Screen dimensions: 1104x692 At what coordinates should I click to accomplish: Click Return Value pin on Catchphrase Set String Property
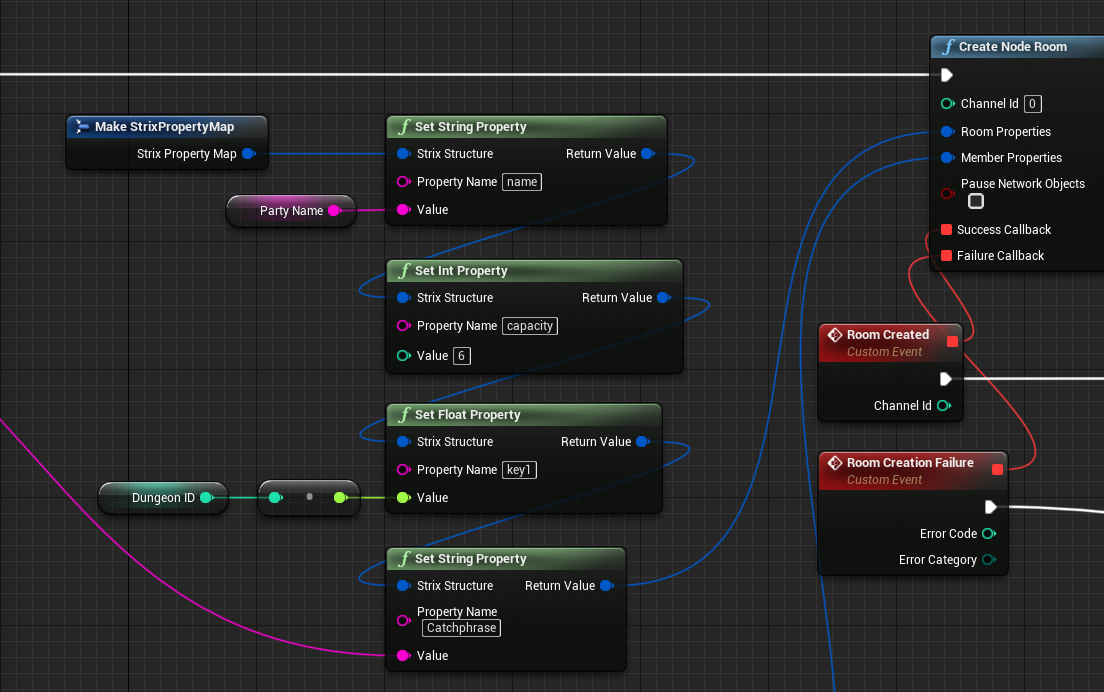pyautogui.click(x=606, y=586)
